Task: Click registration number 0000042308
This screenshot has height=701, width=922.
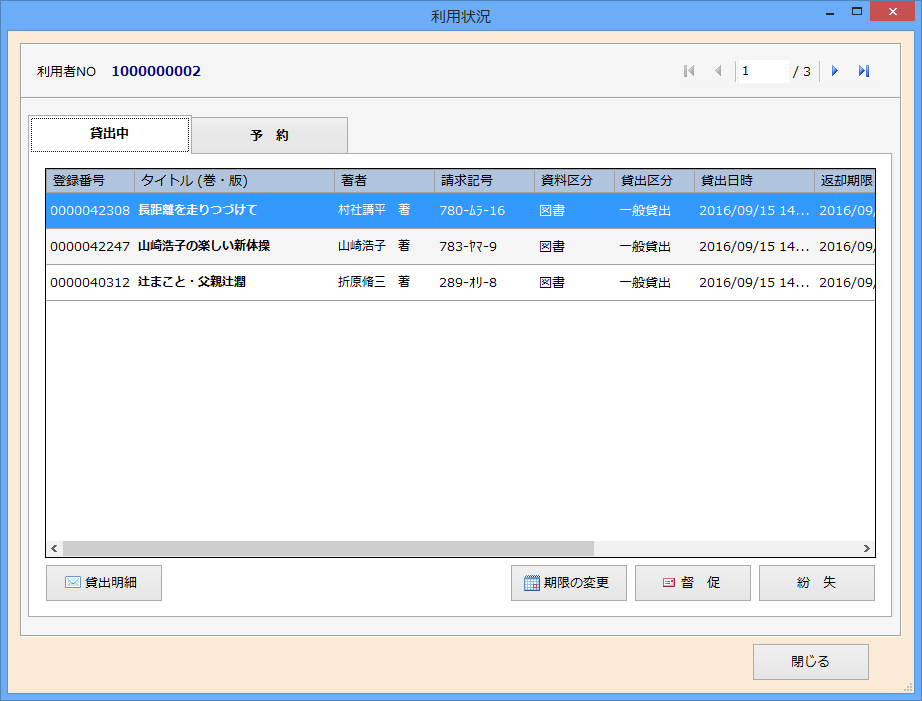Action: click(x=90, y=211)
